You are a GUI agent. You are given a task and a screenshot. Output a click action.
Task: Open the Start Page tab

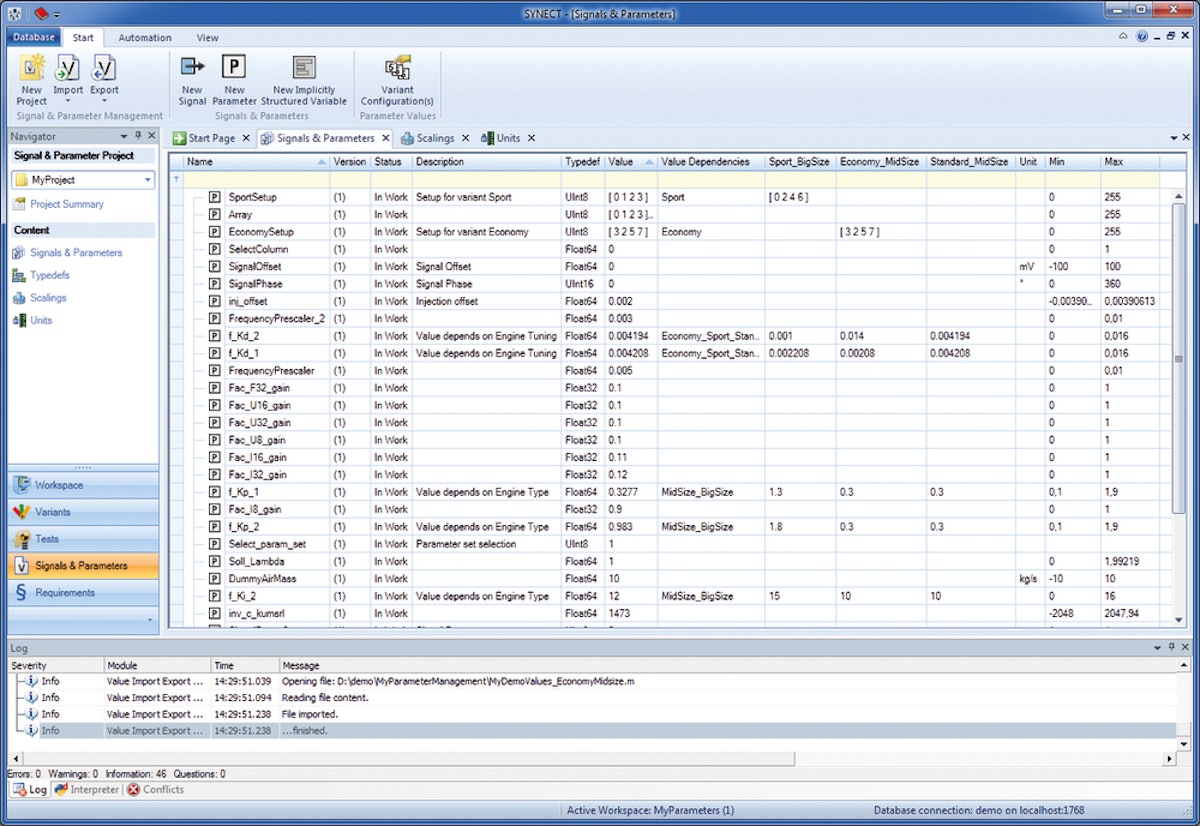coord(210,138)
